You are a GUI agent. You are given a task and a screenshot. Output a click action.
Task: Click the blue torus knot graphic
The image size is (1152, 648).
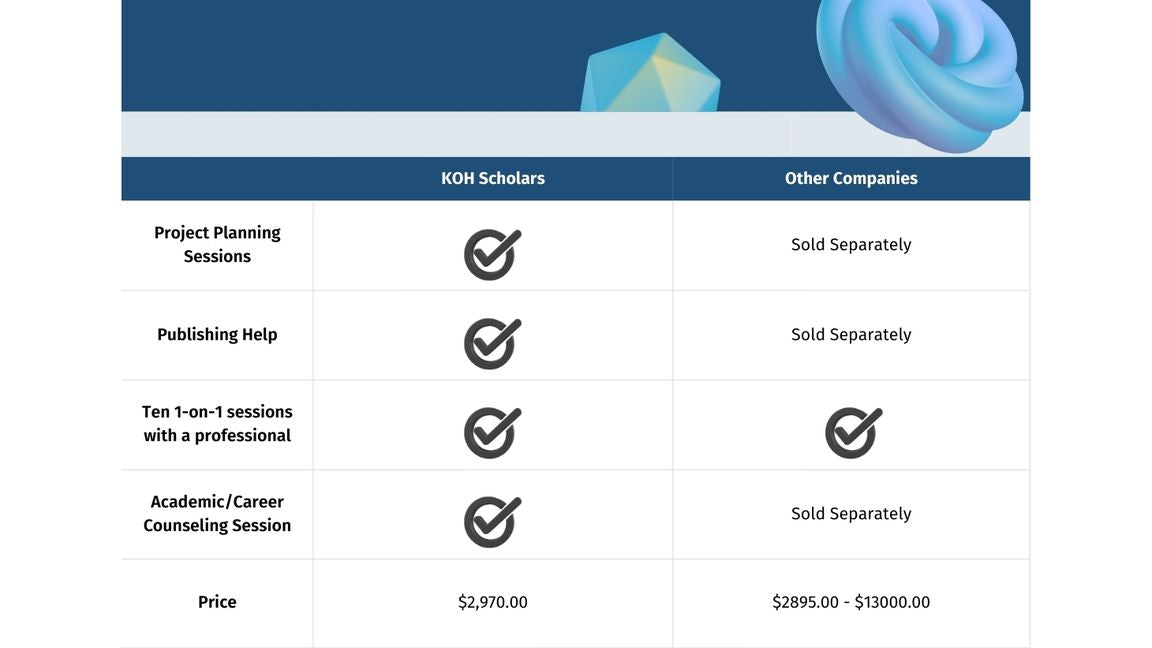(x=922, y=70)
